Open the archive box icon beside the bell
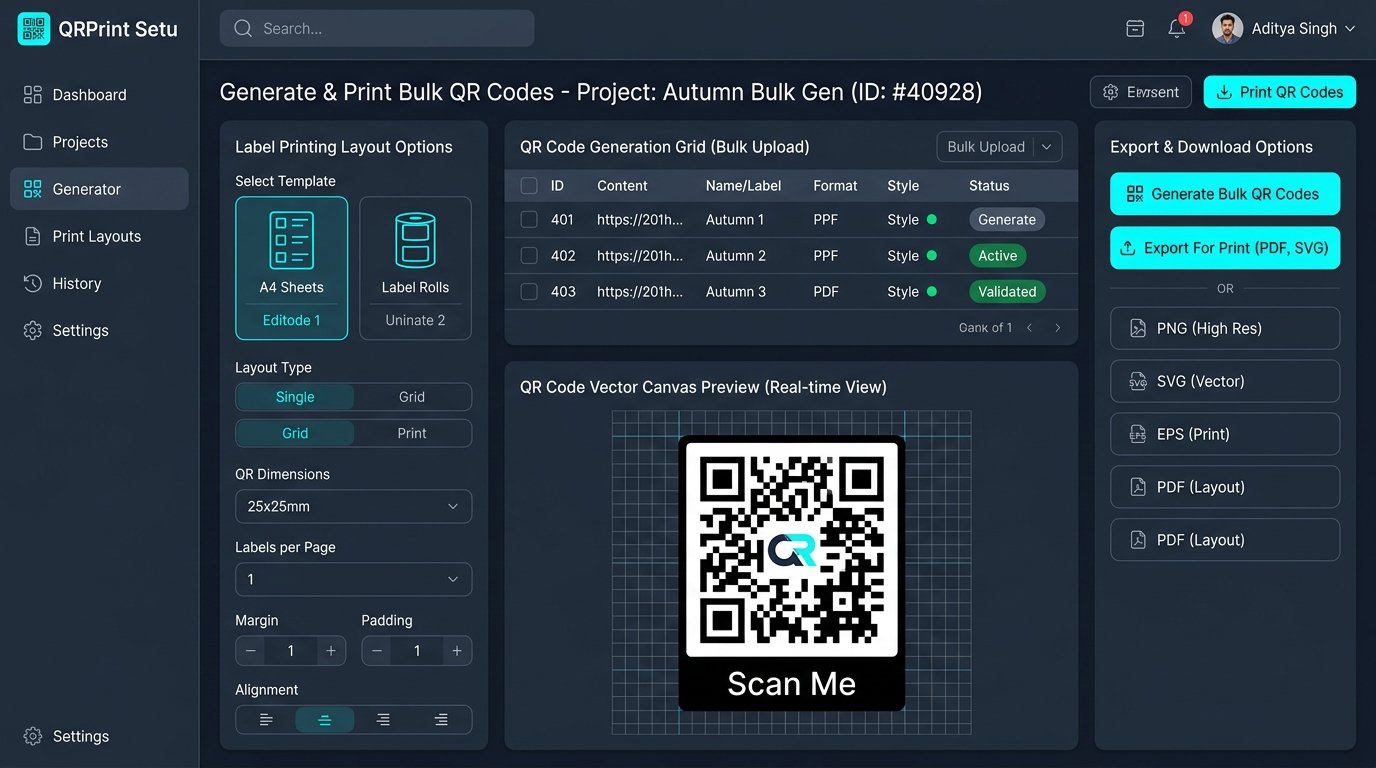1376x768 pixels. [1135, 29]
